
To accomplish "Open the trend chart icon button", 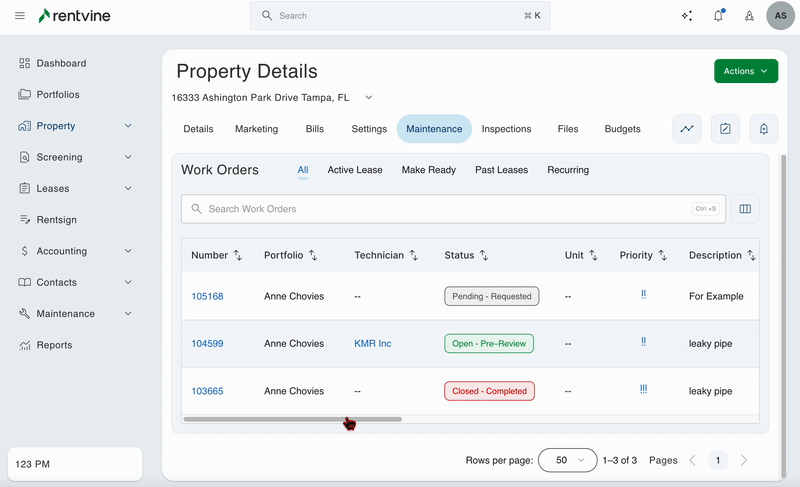I will click(x=687, y=129).
